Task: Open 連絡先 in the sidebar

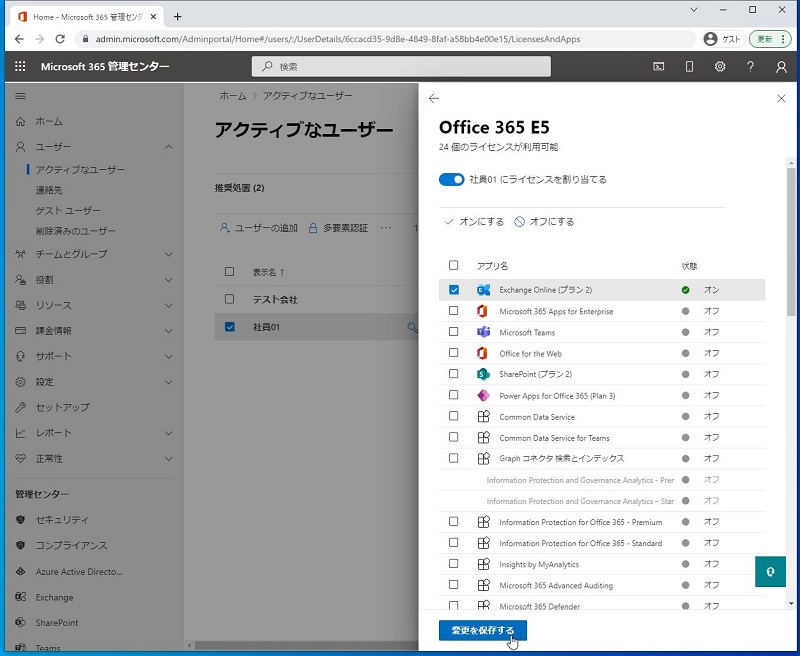Action: click(x=49, y=190)
